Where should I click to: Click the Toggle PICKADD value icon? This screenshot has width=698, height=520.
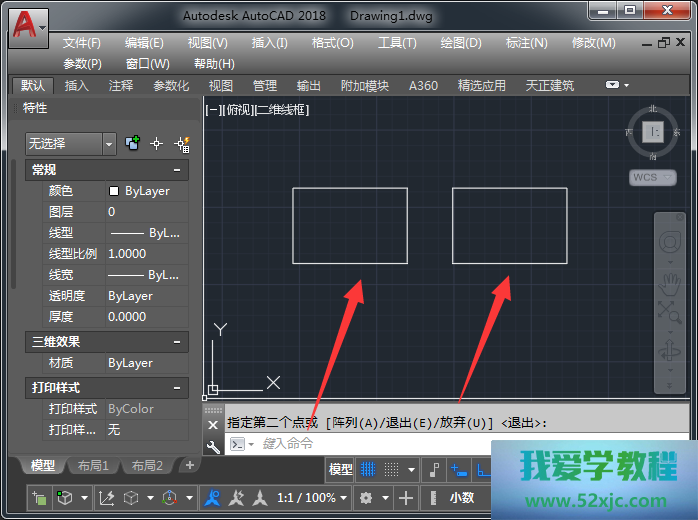click(132, 144)
